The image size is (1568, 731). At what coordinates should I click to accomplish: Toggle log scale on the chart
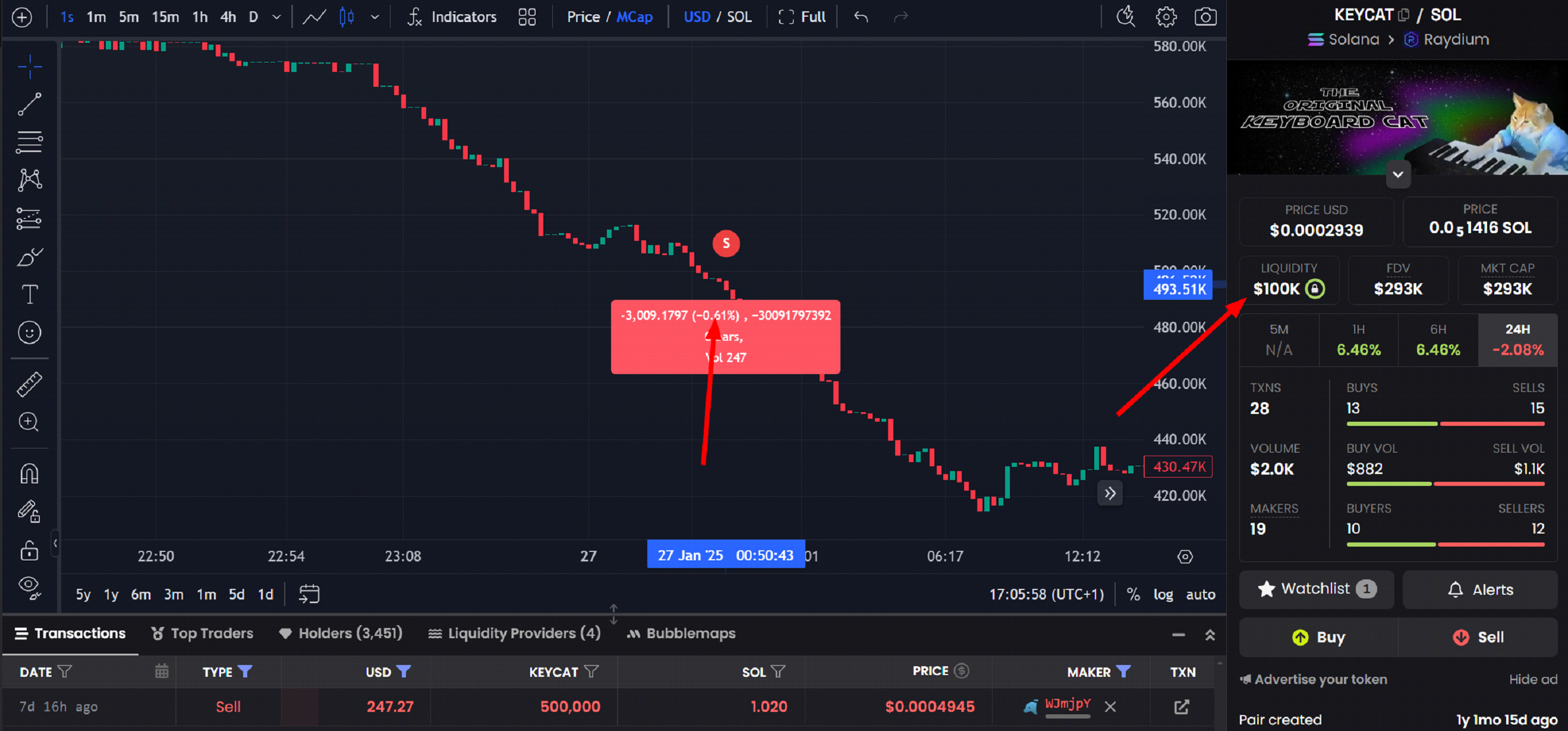point(1163,595)
